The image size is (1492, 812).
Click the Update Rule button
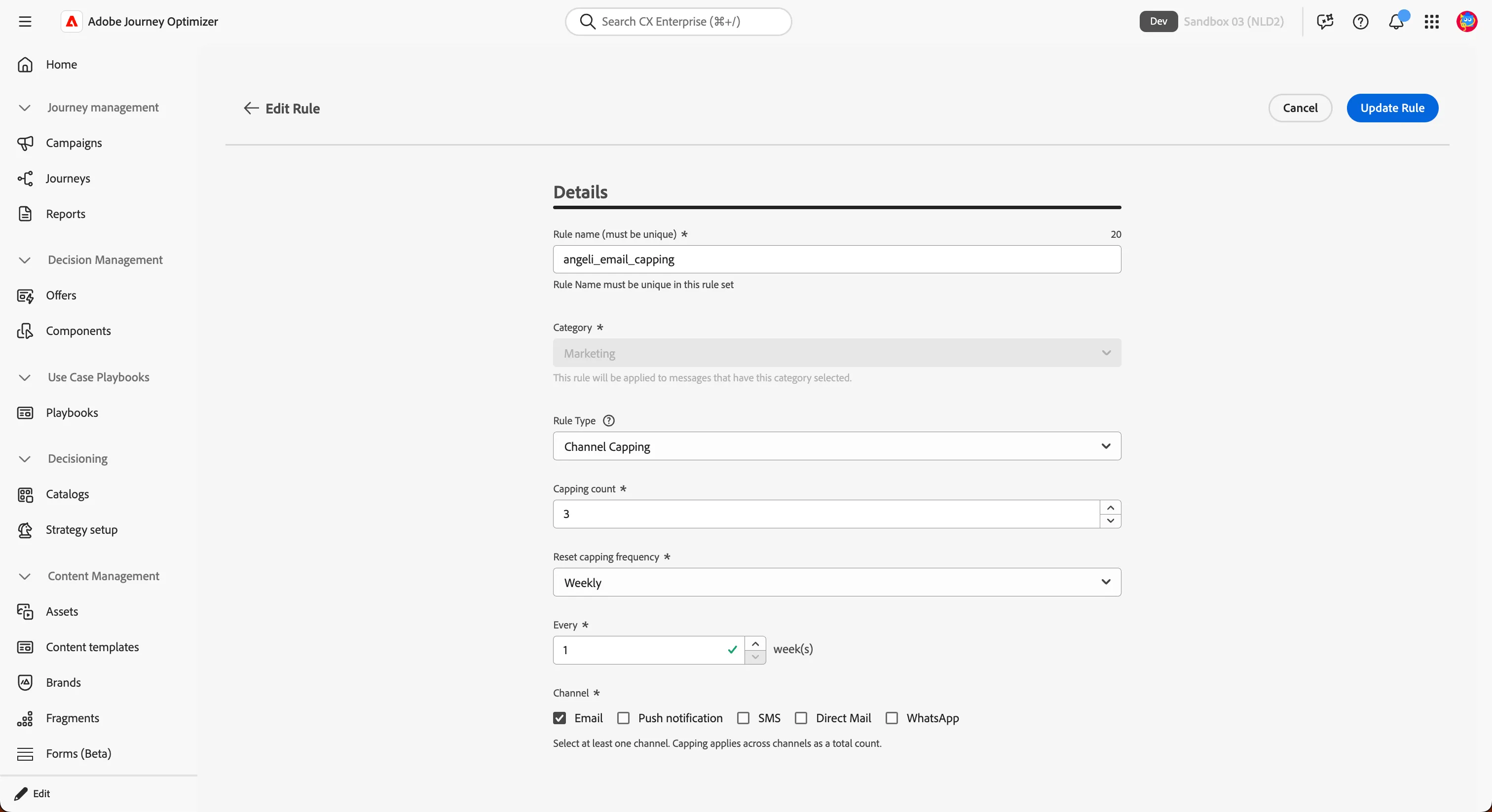tap(1392, 108)
